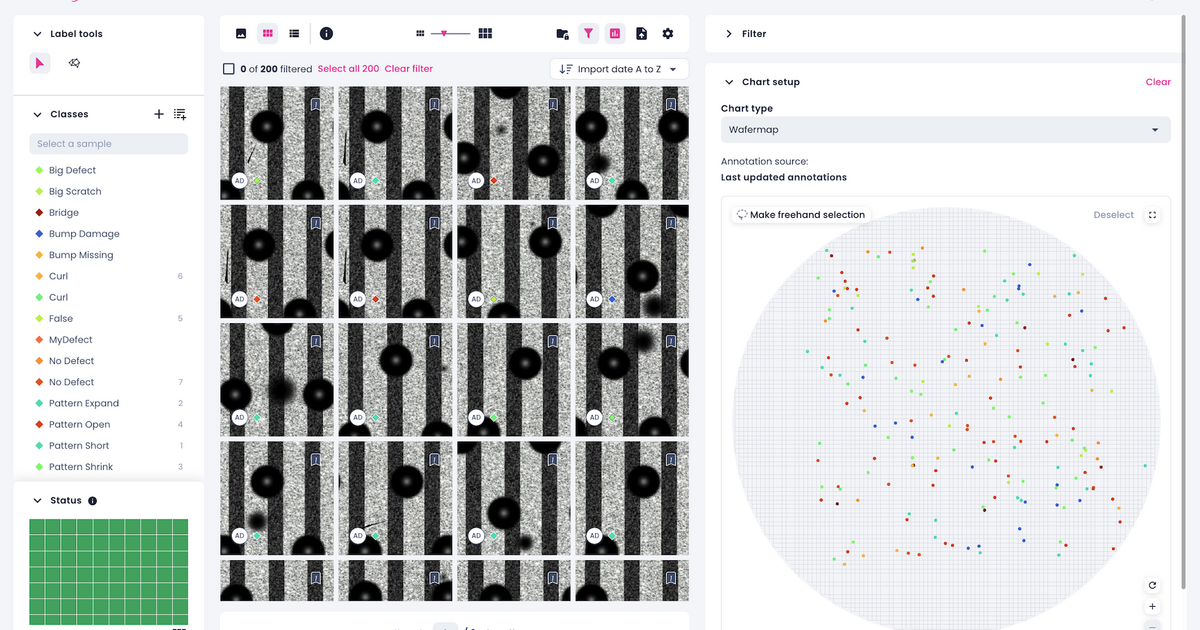Click Clear to reset Chart setup
The image size is (1200, 630).
tap(1158, 81)
